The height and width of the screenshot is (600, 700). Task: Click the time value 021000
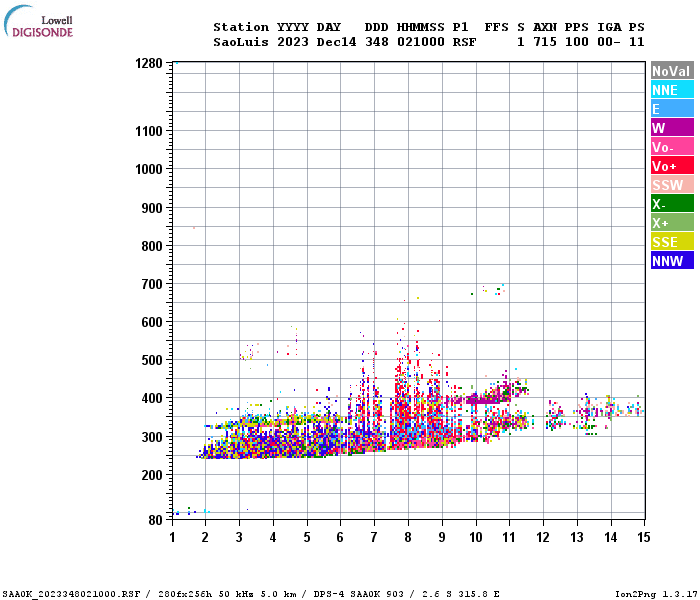(x=421, y=42)
